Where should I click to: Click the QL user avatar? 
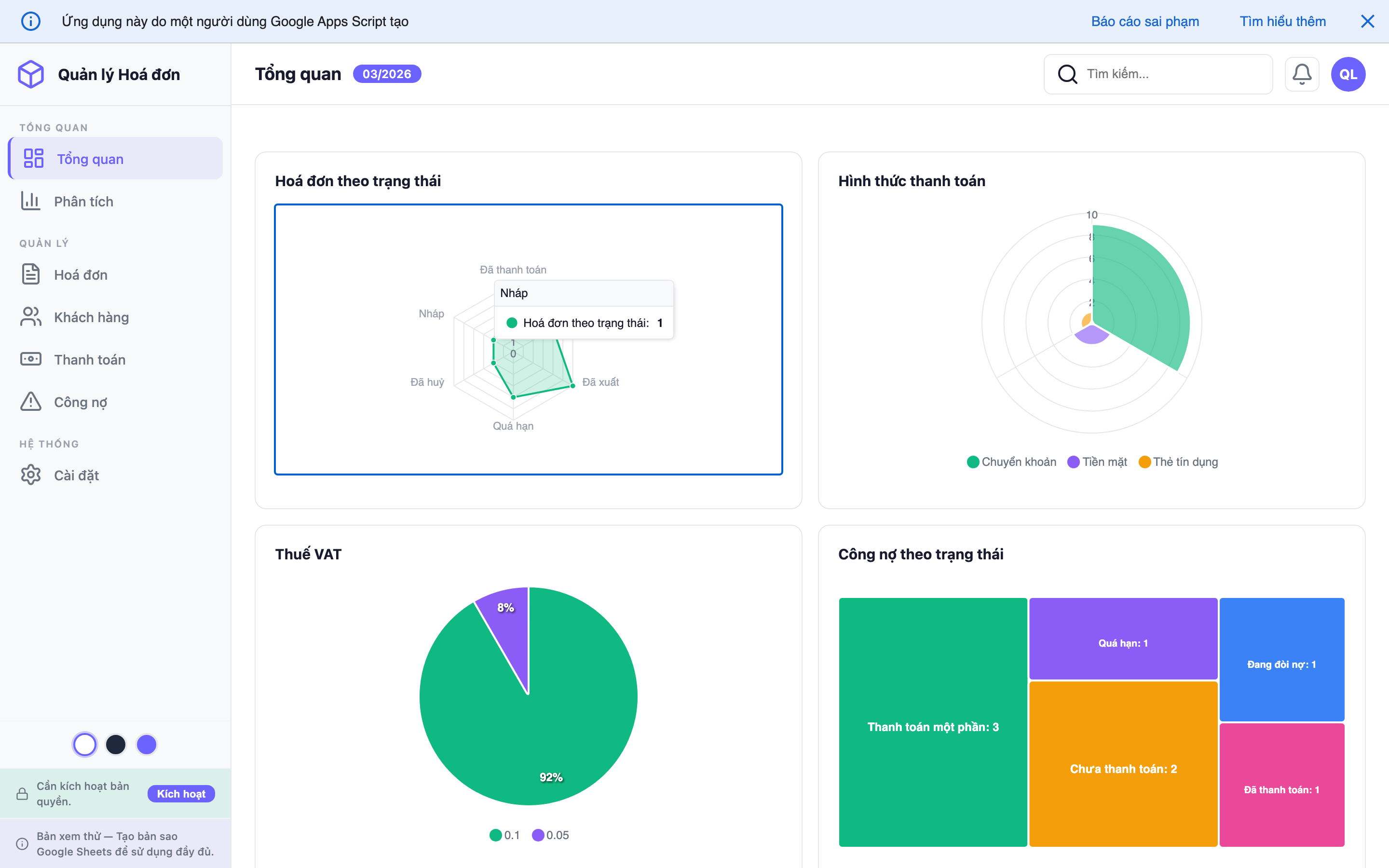1348,74
